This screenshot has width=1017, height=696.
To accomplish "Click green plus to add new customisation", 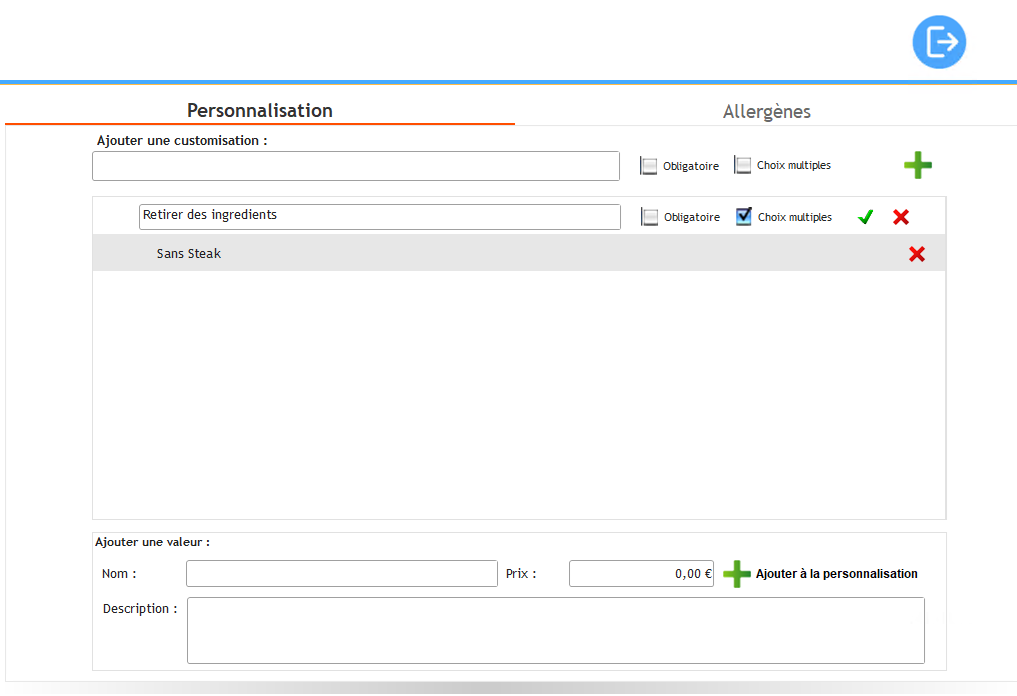I will [917, 166].
